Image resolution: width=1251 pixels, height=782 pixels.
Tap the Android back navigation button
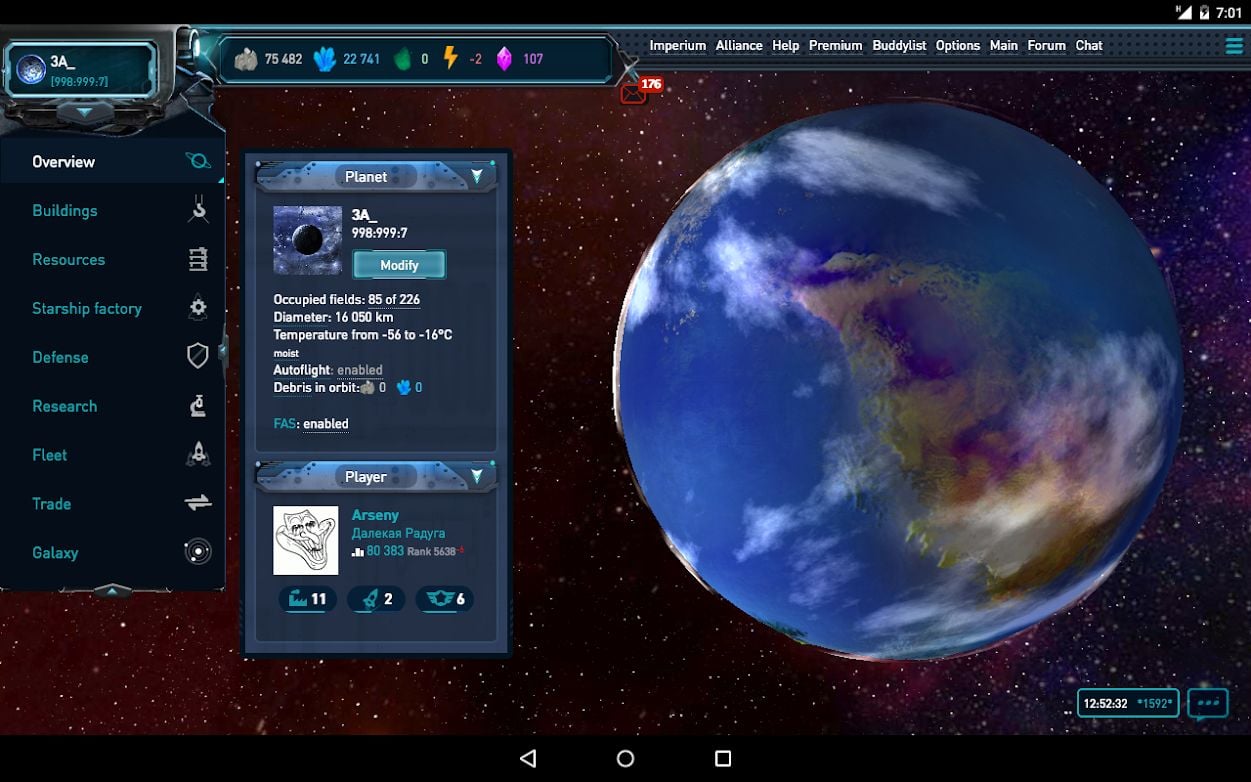tap(528, 758)
